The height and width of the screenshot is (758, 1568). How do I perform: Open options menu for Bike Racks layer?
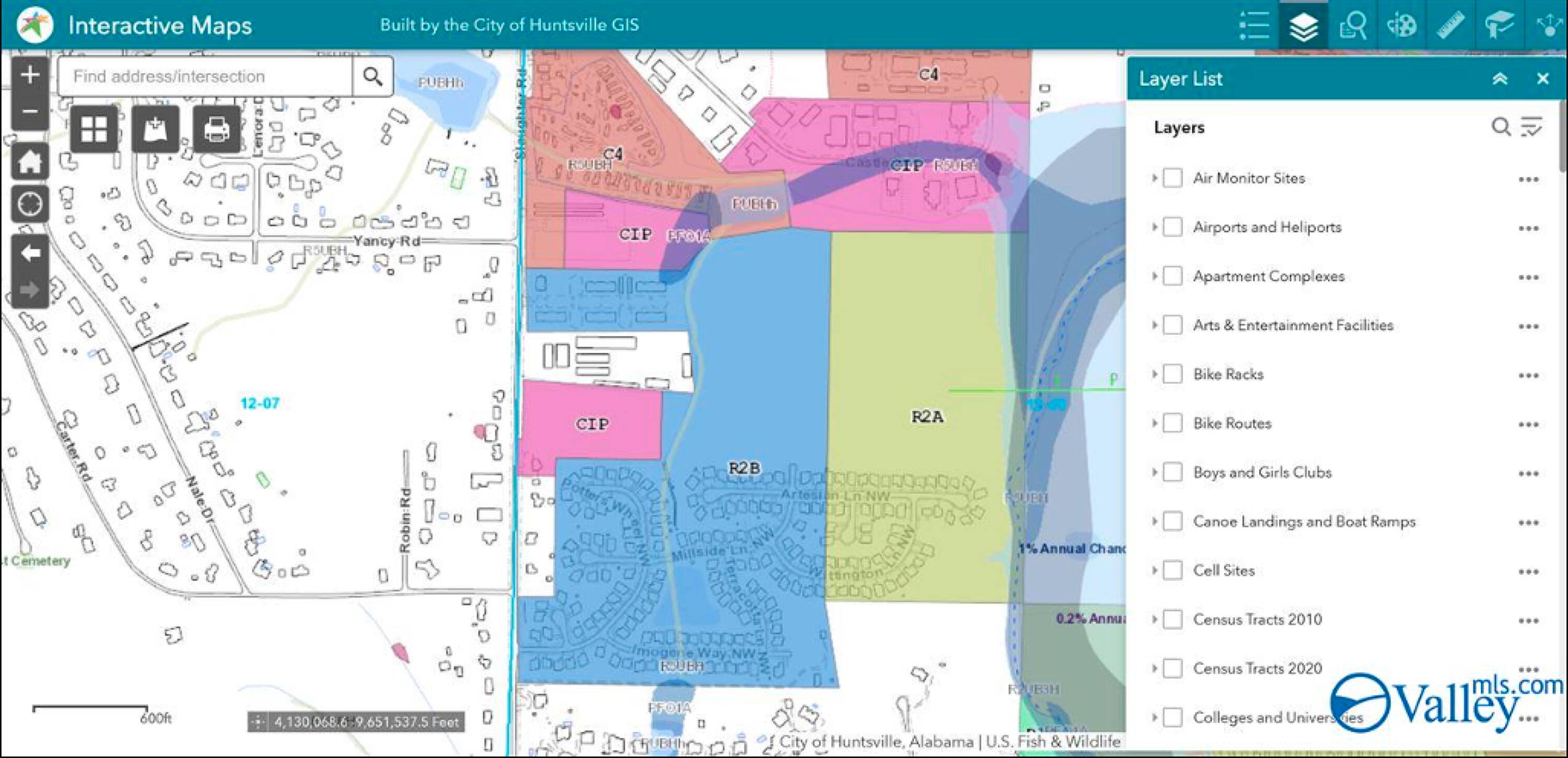1528,375
